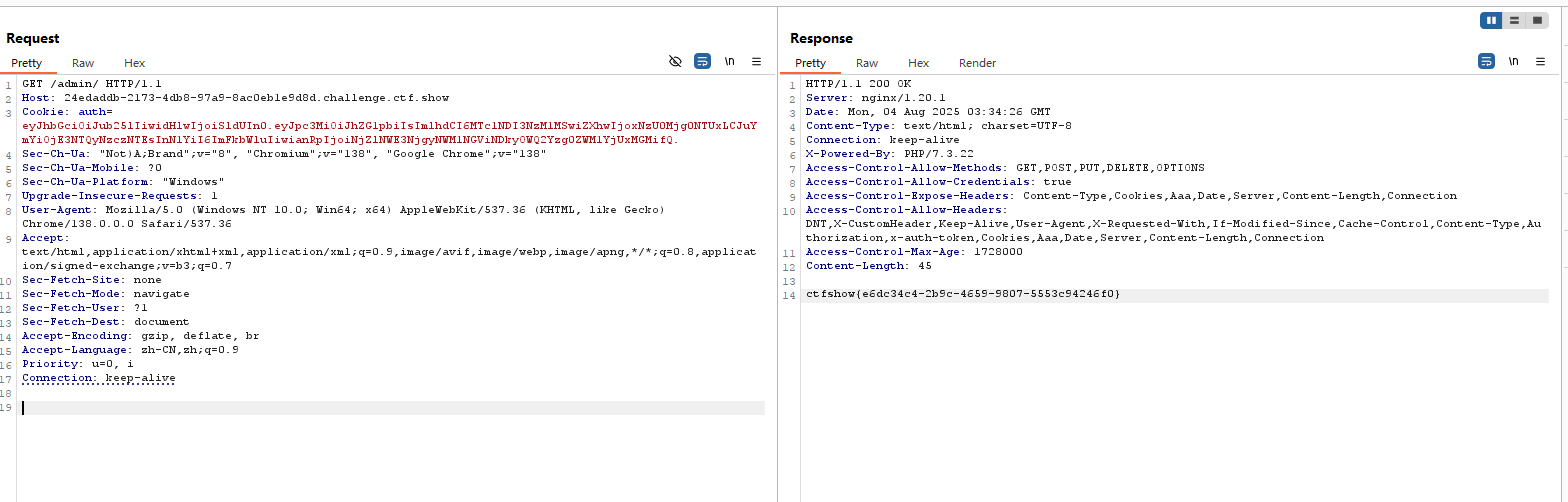
Task: Click the Response panel title
Action: 821,38
